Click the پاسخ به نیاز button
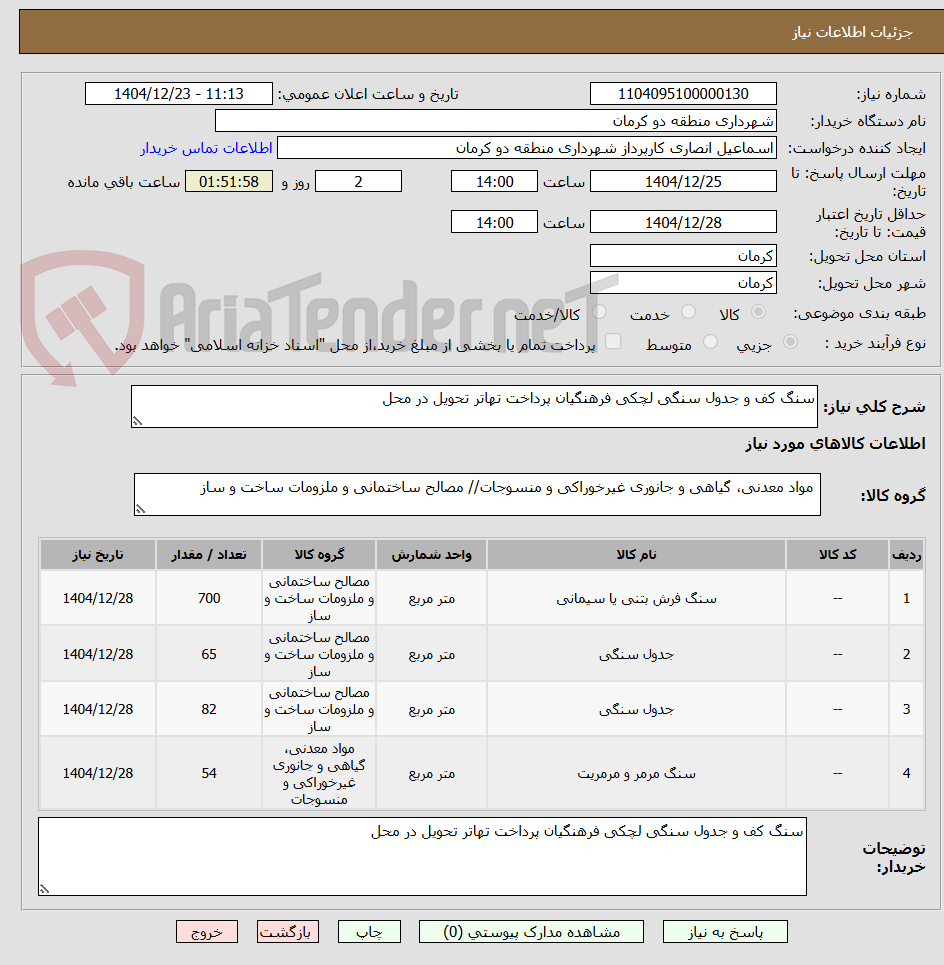Image resolution: width=944 pixels, height=965 pixels. 725,932
